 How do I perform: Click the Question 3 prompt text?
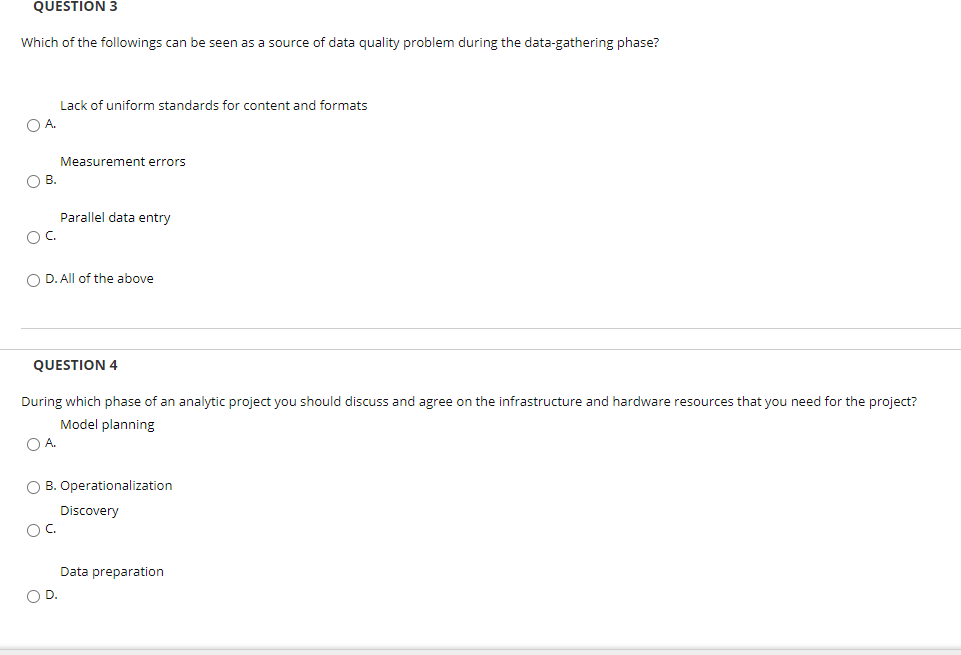click(340, 42)
